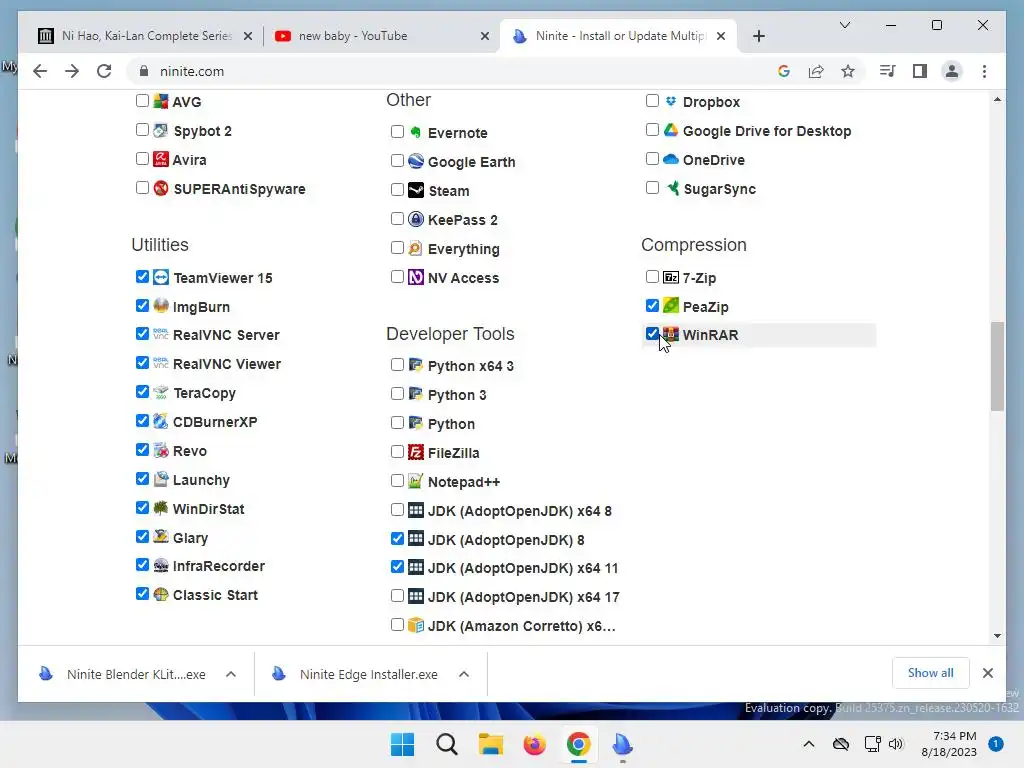
Task: Click the Google Drive triangle icon
Action: click(x=671, y=130)
